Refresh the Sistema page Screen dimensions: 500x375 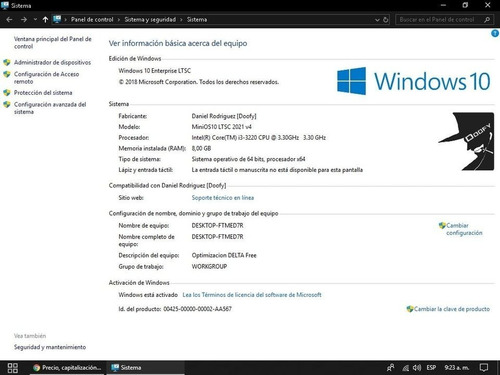[386, 20]
